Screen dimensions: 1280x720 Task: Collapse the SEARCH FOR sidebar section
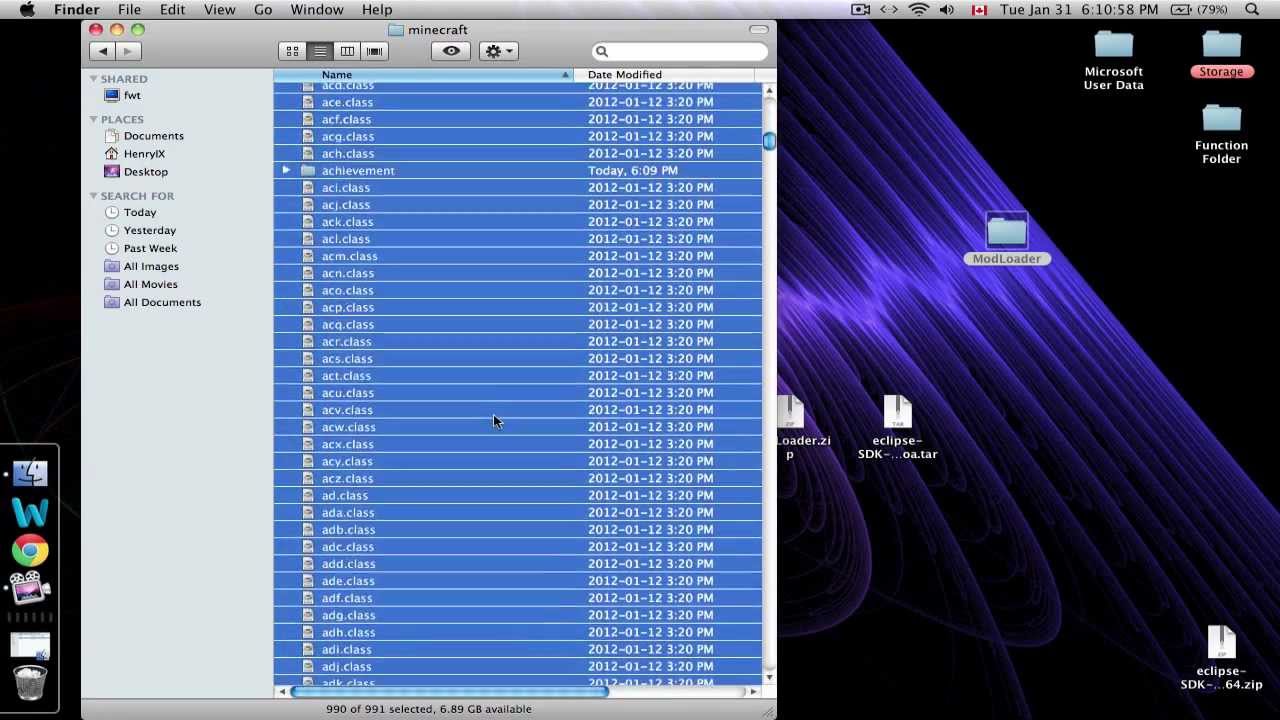point(93,195)
